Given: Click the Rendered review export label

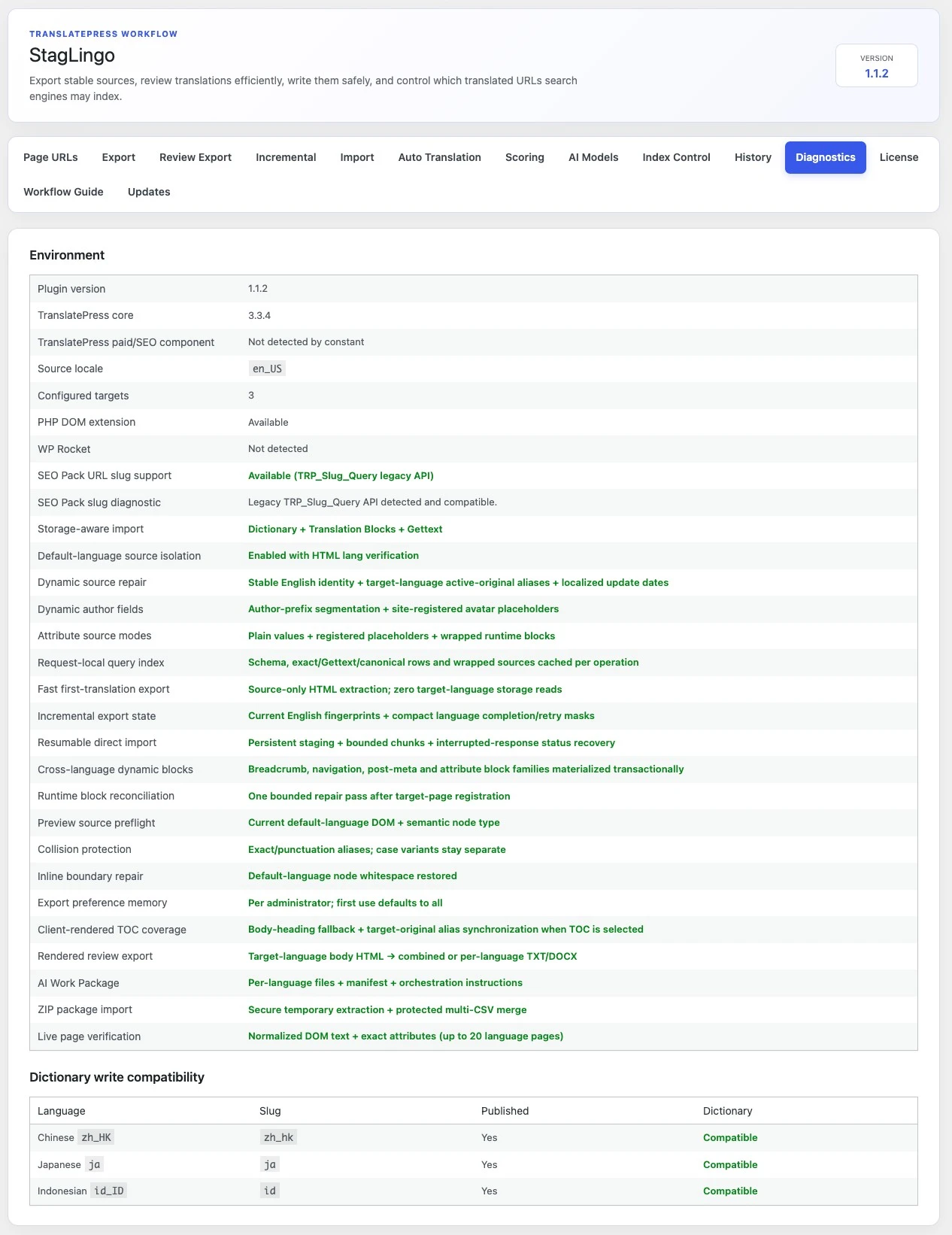Looking at the screenshot, I should pyautogui.click(x=95, y=956).
